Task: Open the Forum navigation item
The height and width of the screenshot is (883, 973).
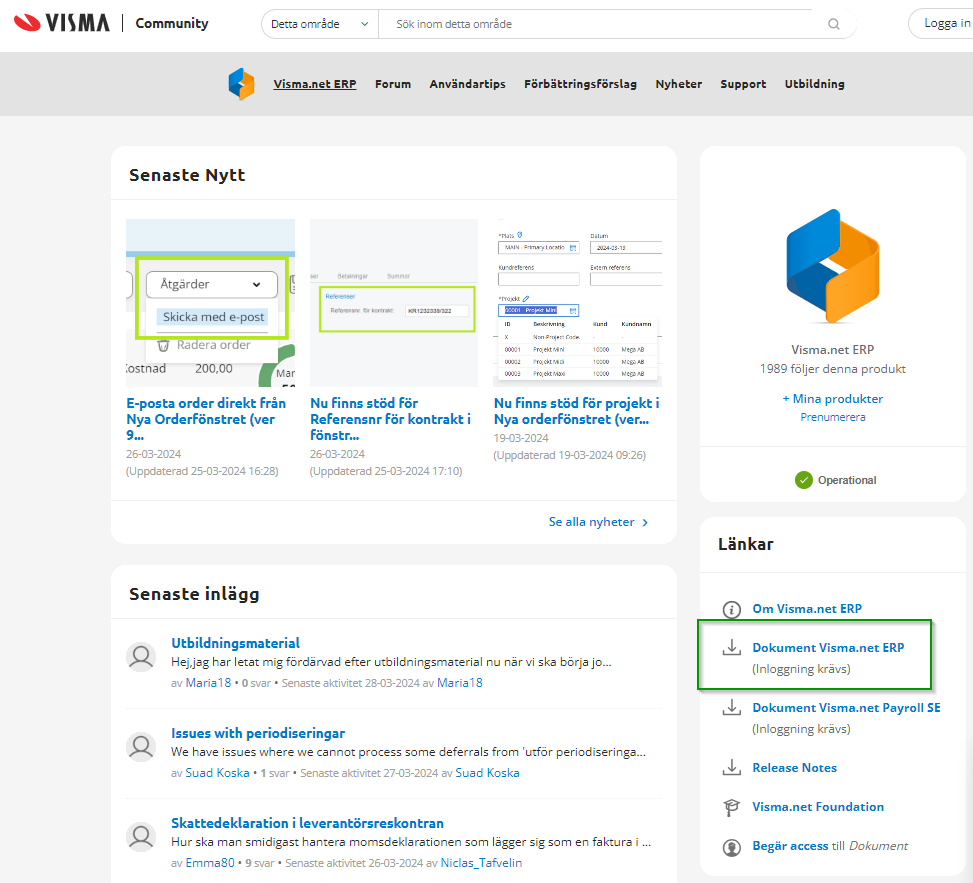Action: coord(393,84)
